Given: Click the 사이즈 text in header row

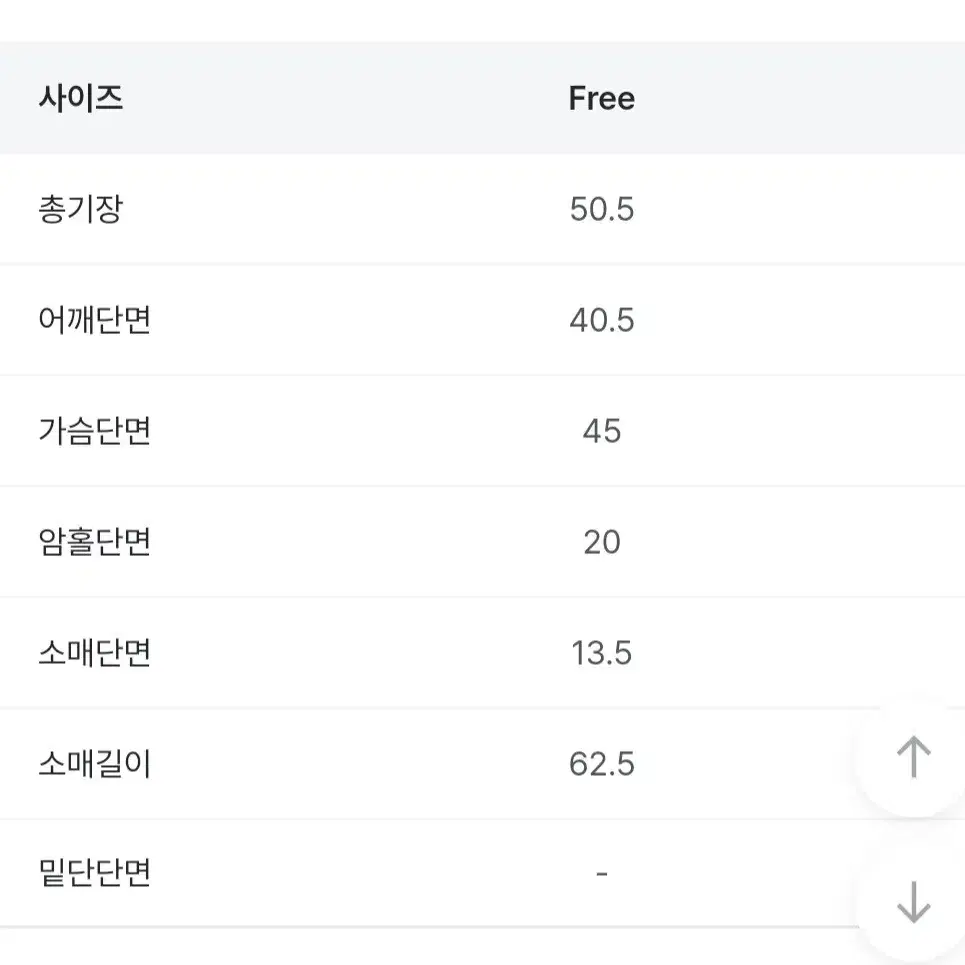Looking at the screenshot, I should [x=81, y=98].
